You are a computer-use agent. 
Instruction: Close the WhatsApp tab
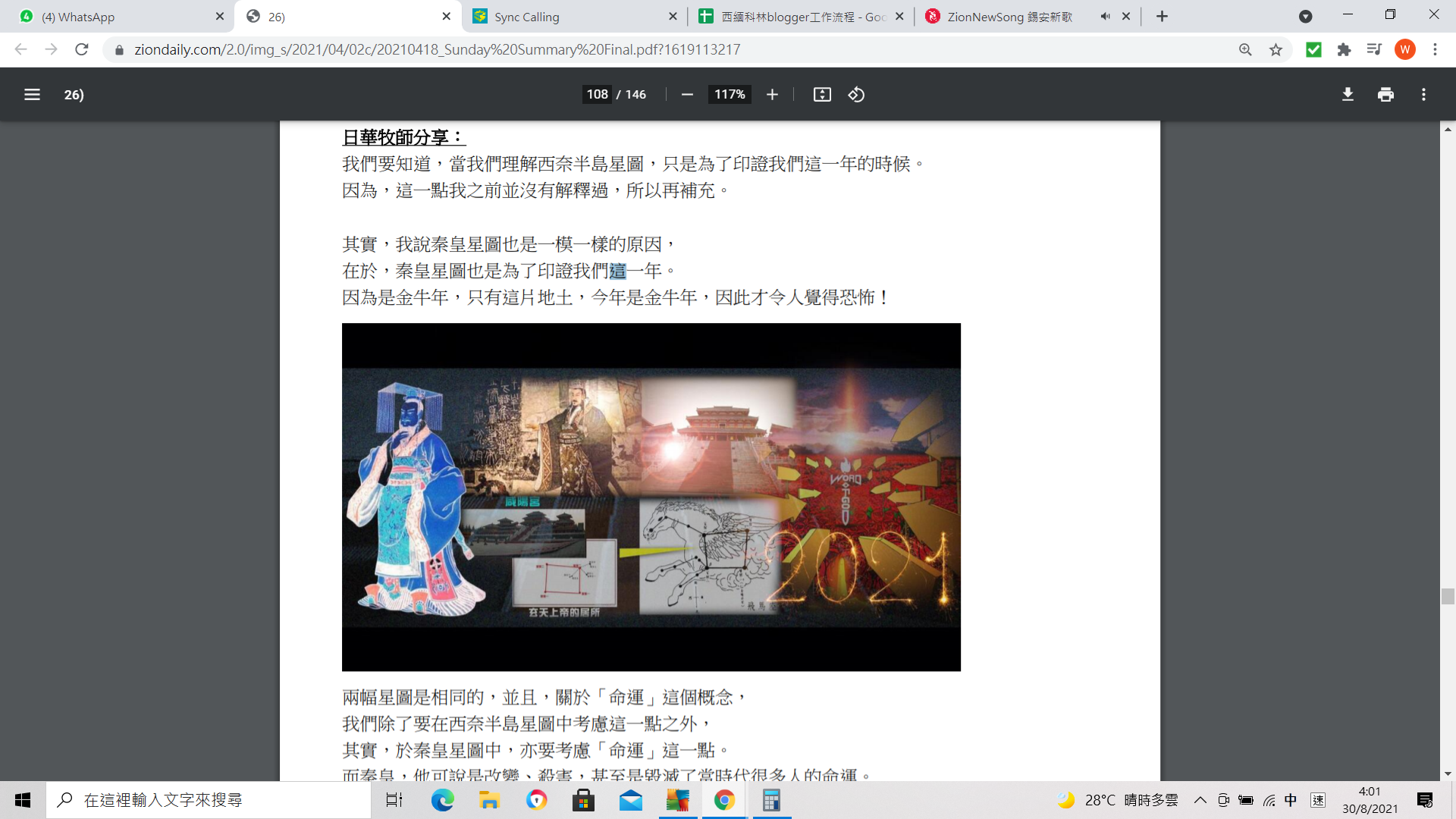220,16
